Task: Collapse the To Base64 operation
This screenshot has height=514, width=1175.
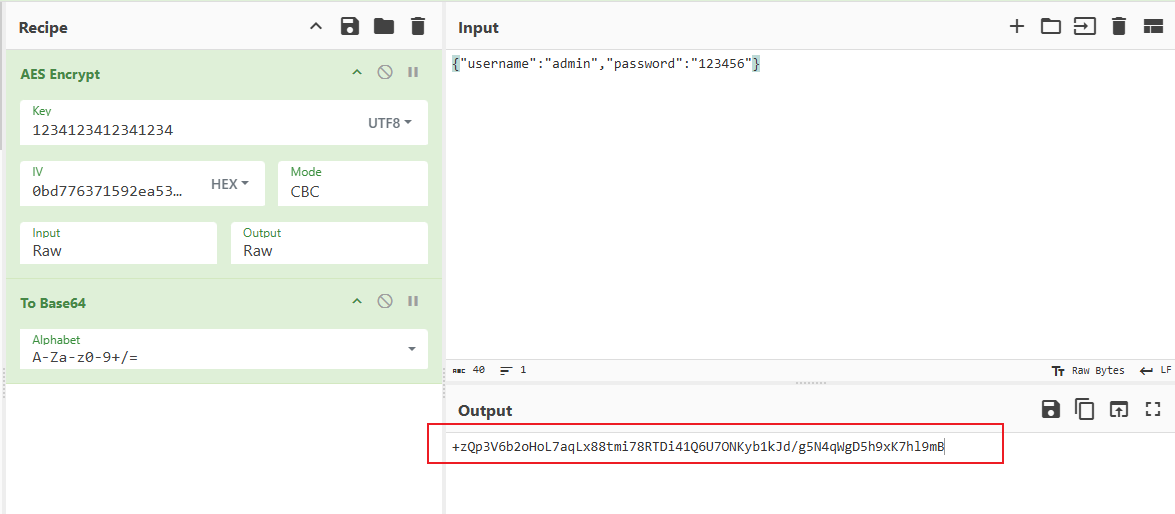Action: 357,301
